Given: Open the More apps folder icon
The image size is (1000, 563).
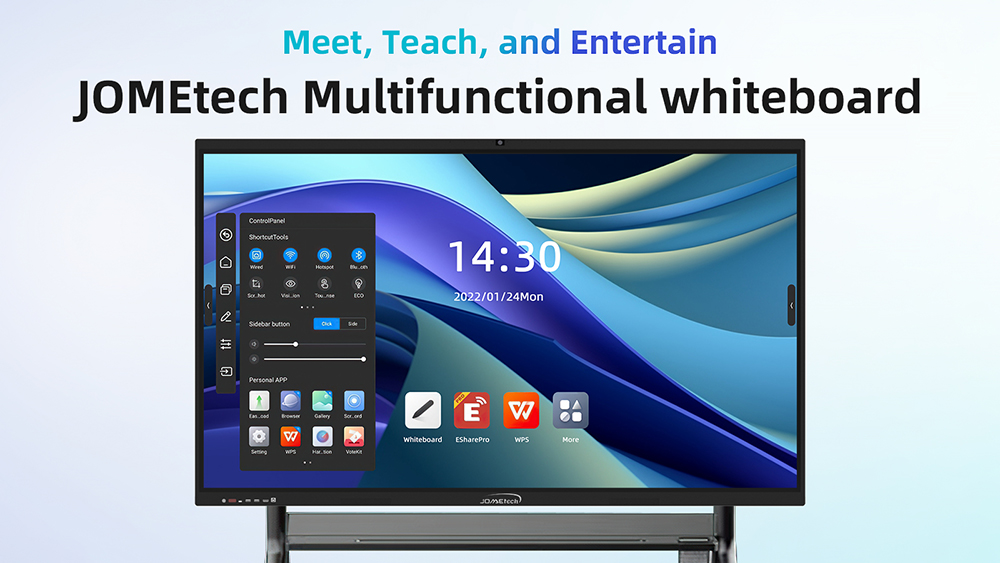Looking at the screenshot, I should coord(570,410).
